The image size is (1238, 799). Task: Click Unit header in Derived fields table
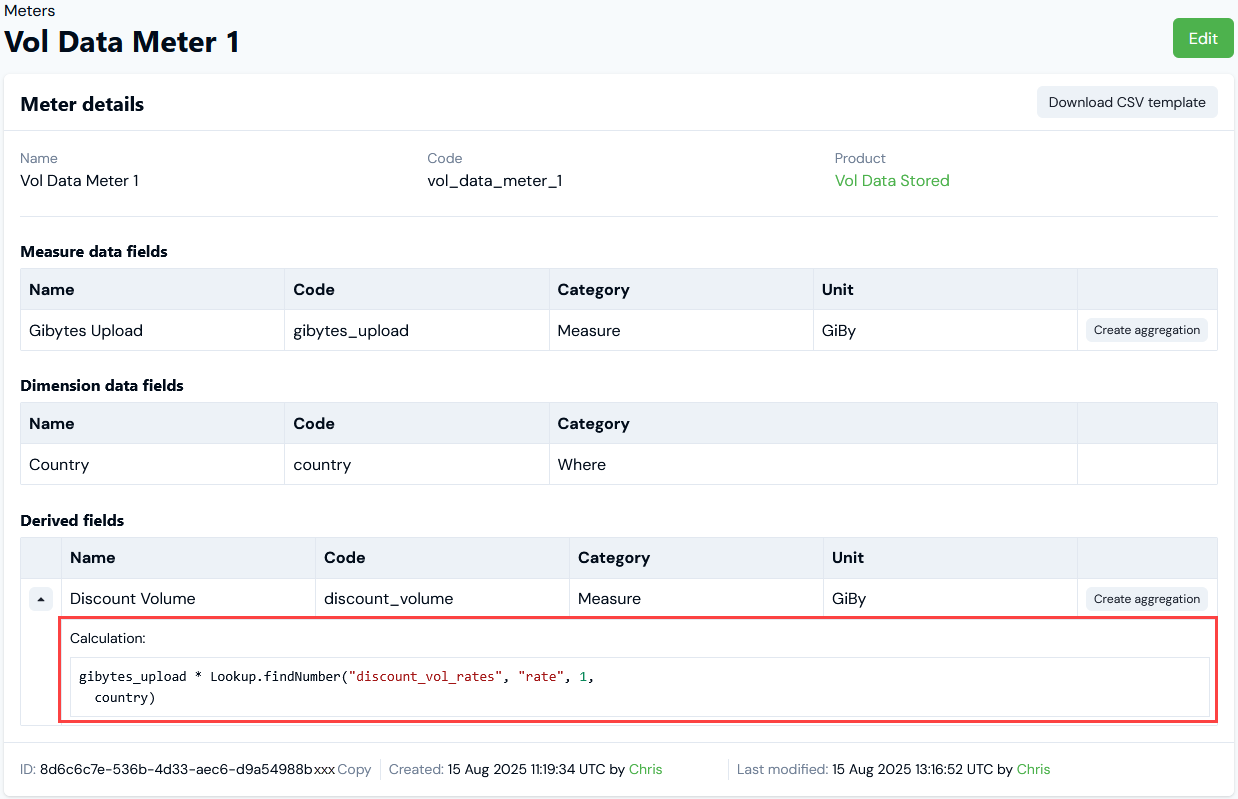[848, 558]
